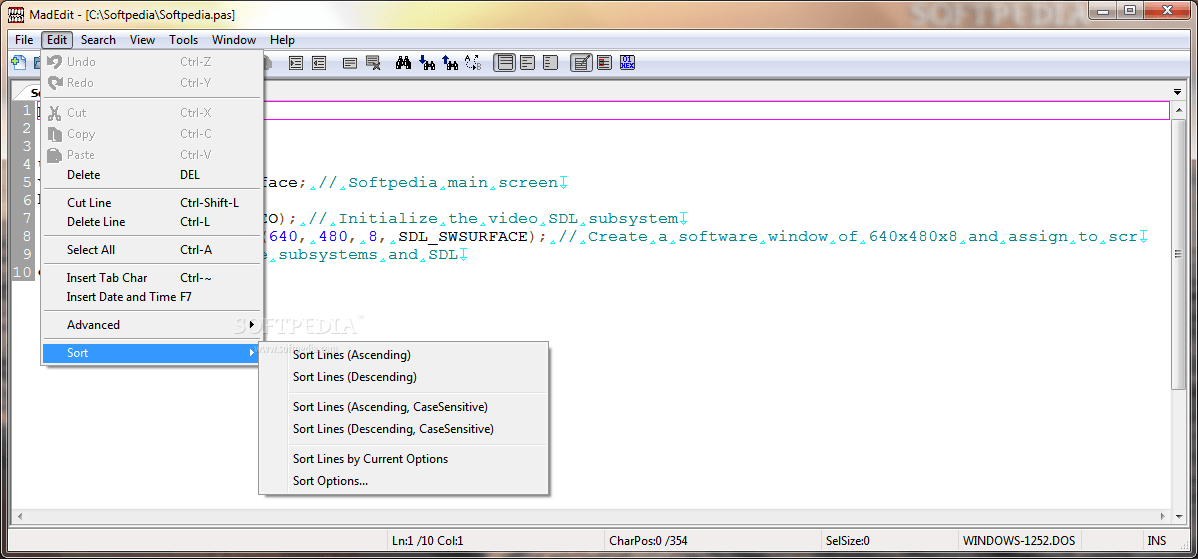The image size is (1198, 559).
Task: Open the Help menu
Action: (x=282, y=40)
